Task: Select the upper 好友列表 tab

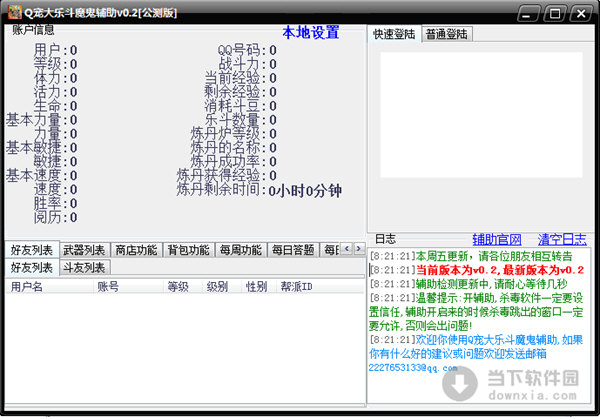Action: tap(32, 250)
